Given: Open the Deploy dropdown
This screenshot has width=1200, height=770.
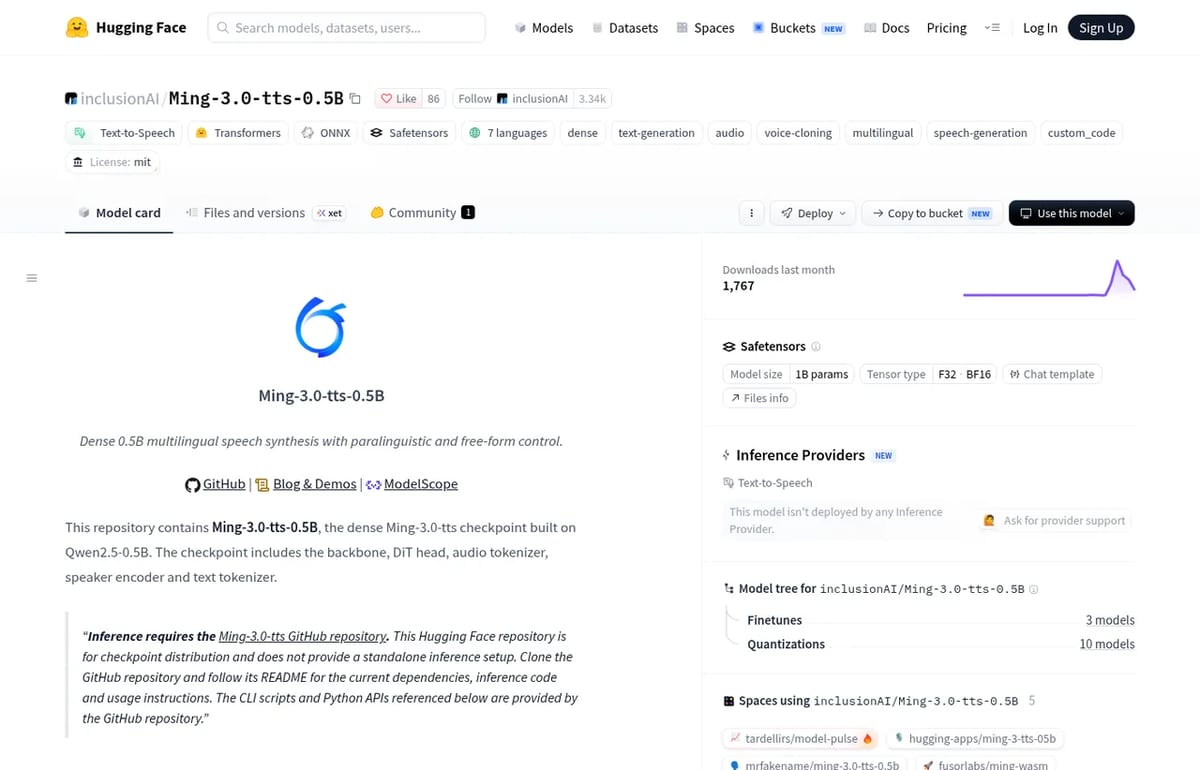Looking at the screenshot, I should point(813,213).
